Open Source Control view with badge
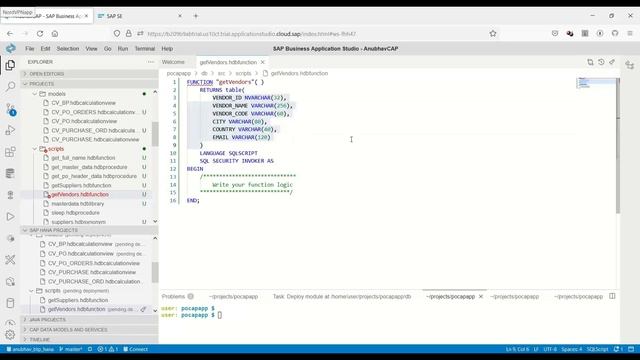 tap(10, 109)
